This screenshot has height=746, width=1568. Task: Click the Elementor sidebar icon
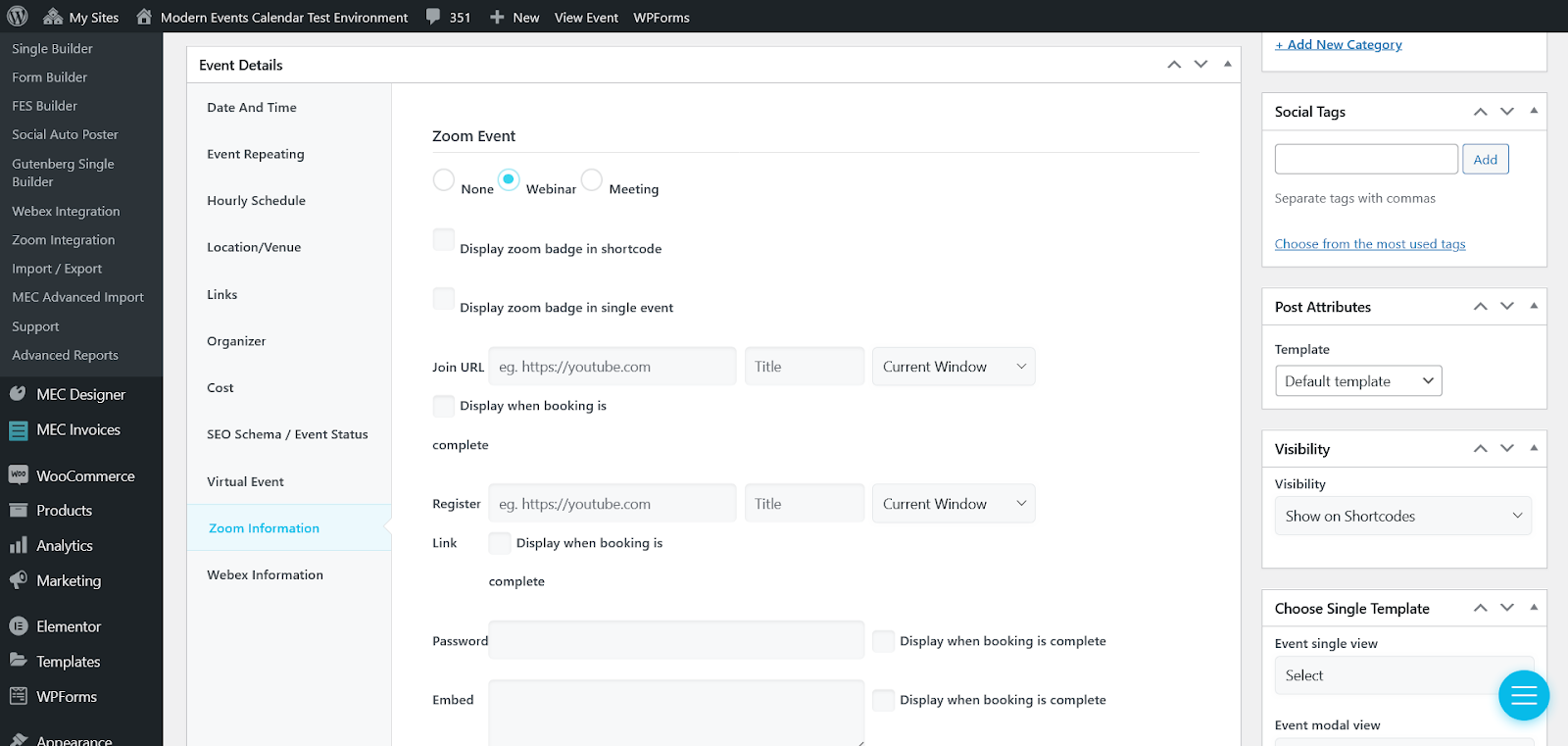18,626
